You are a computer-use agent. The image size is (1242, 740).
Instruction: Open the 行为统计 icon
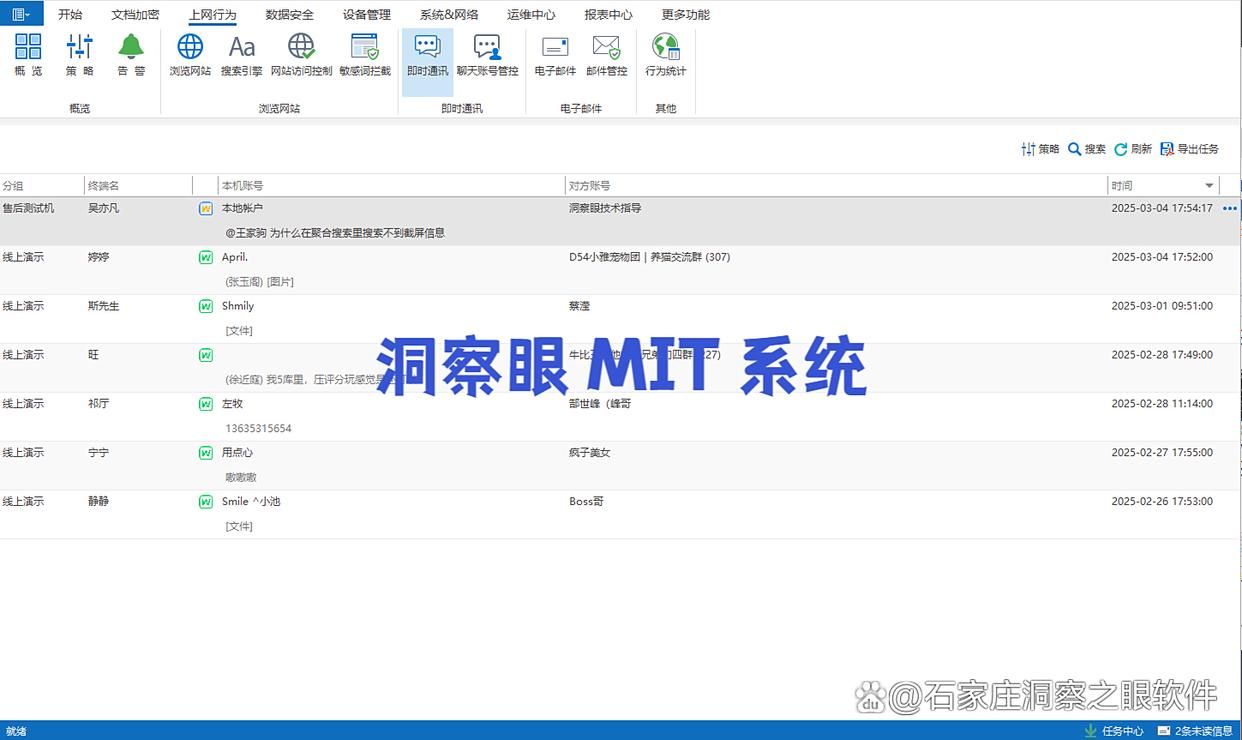(666, 55)
